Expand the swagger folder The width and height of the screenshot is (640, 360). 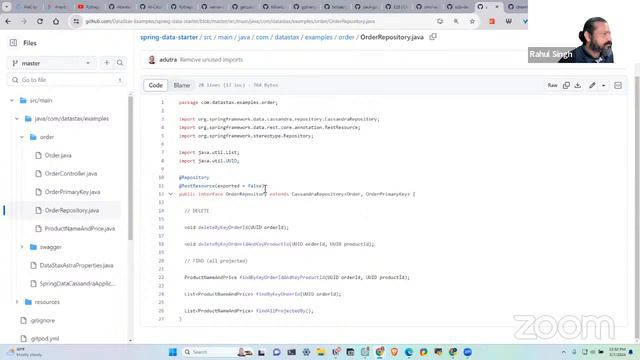(x=22, y=247)
